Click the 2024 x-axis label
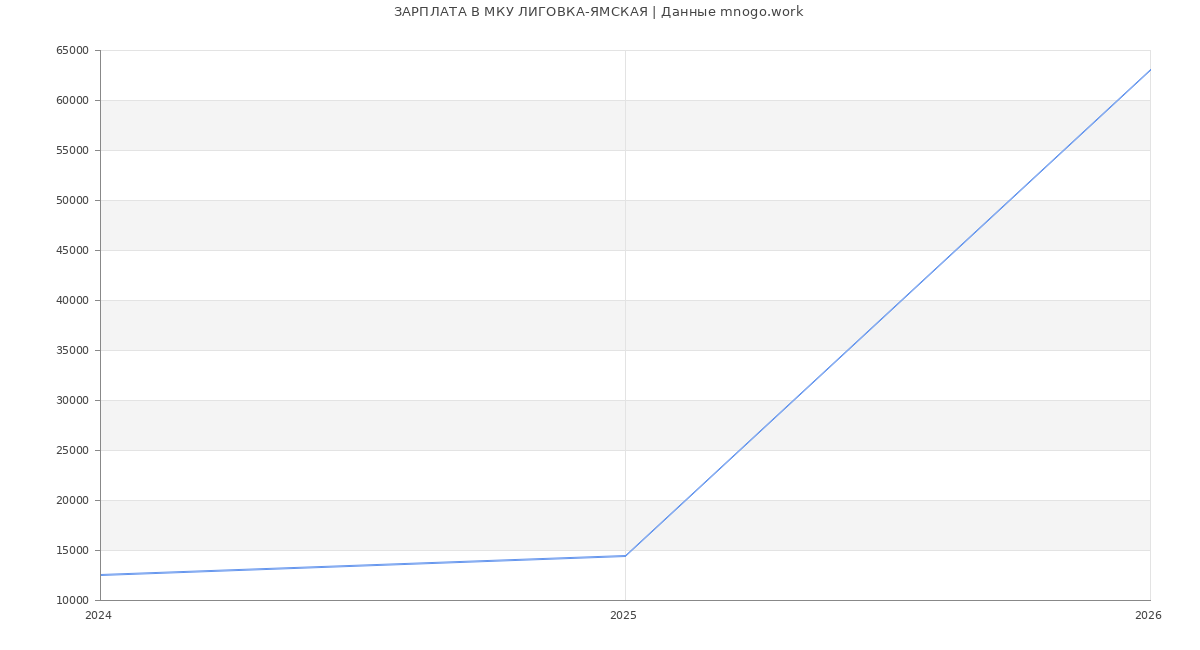The image size is (1200, 650). pos(98,616)
